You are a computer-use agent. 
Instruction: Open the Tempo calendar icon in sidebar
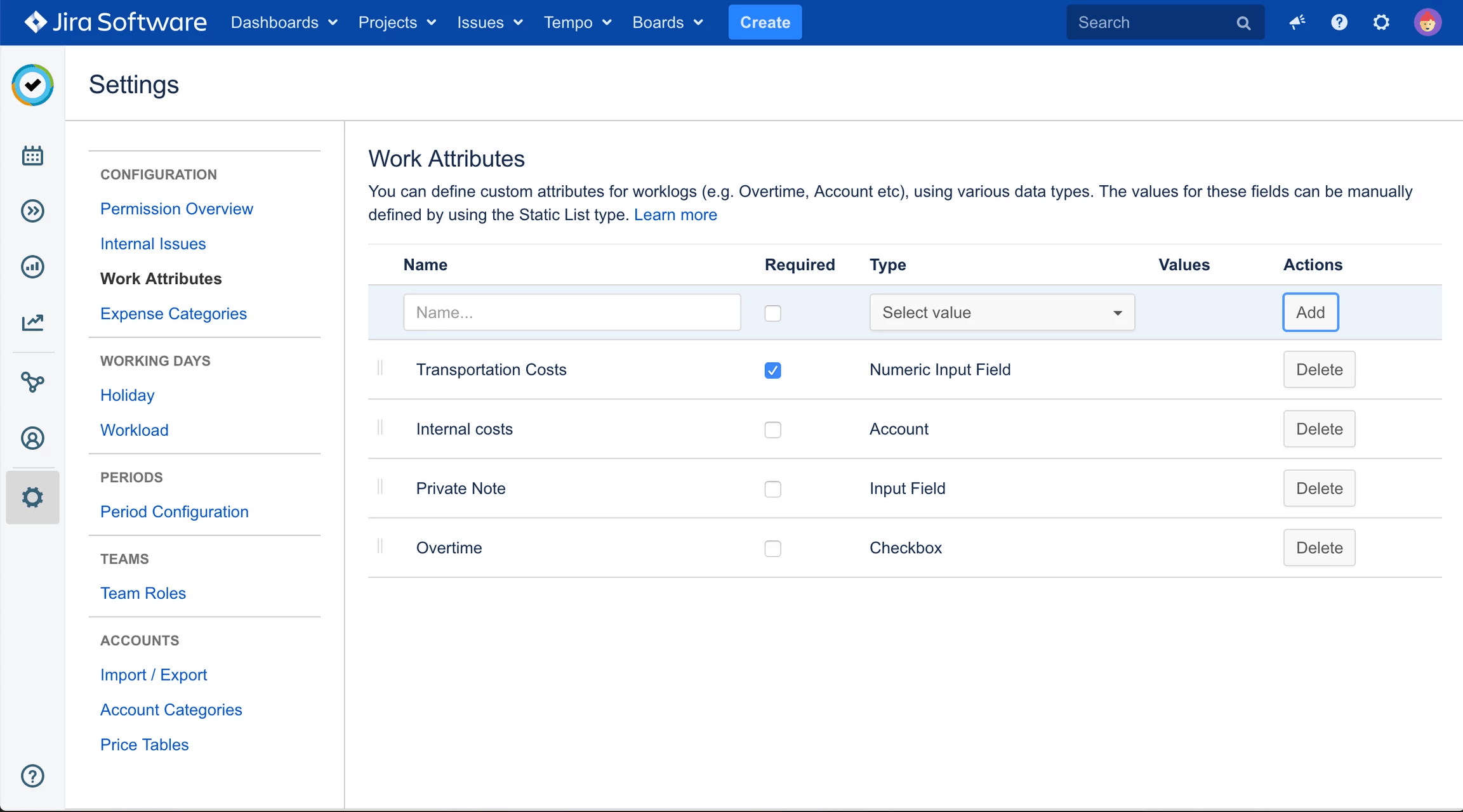point(32,155)
